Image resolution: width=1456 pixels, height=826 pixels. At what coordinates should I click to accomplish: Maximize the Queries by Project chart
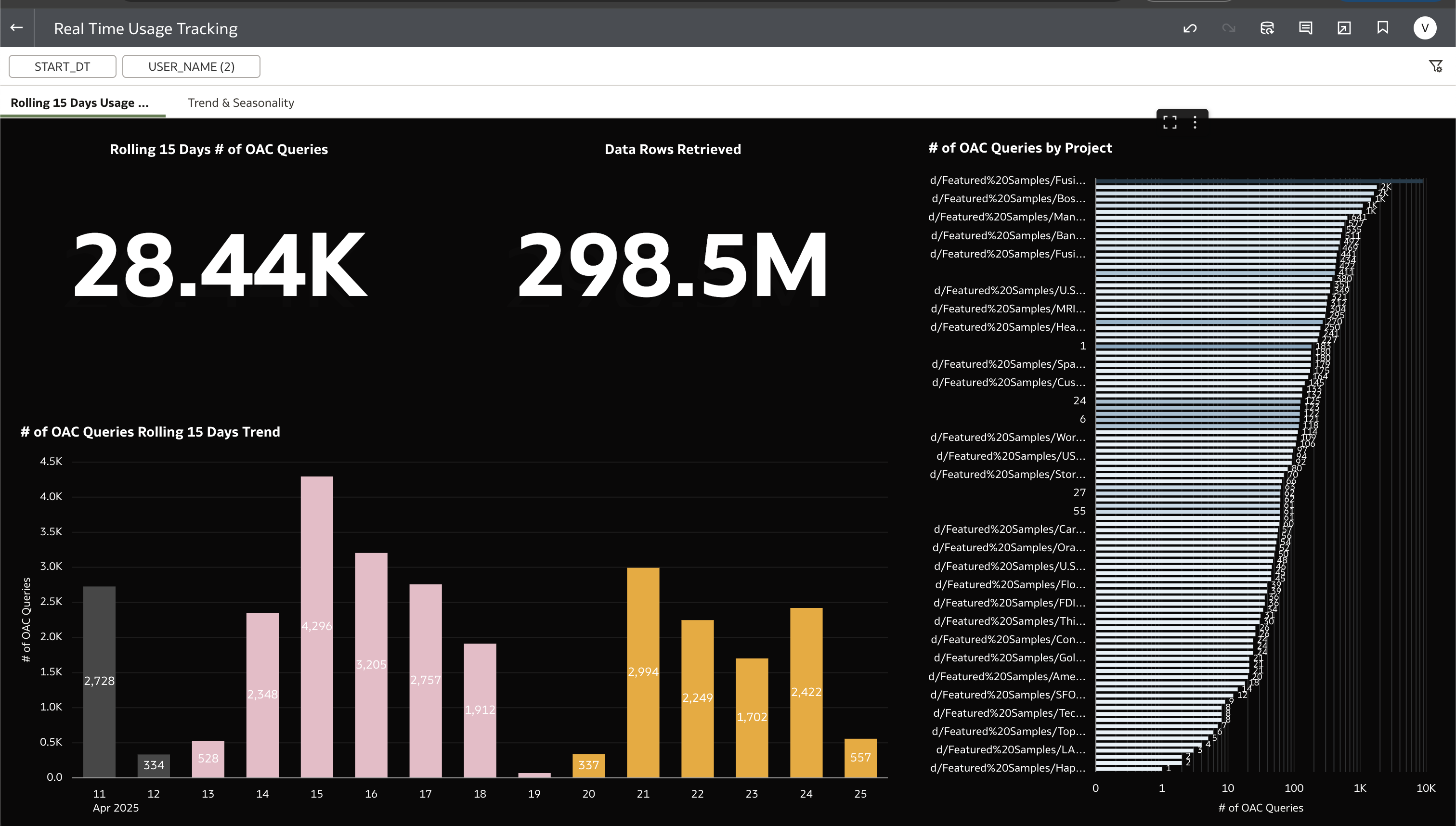[1170, 122]
